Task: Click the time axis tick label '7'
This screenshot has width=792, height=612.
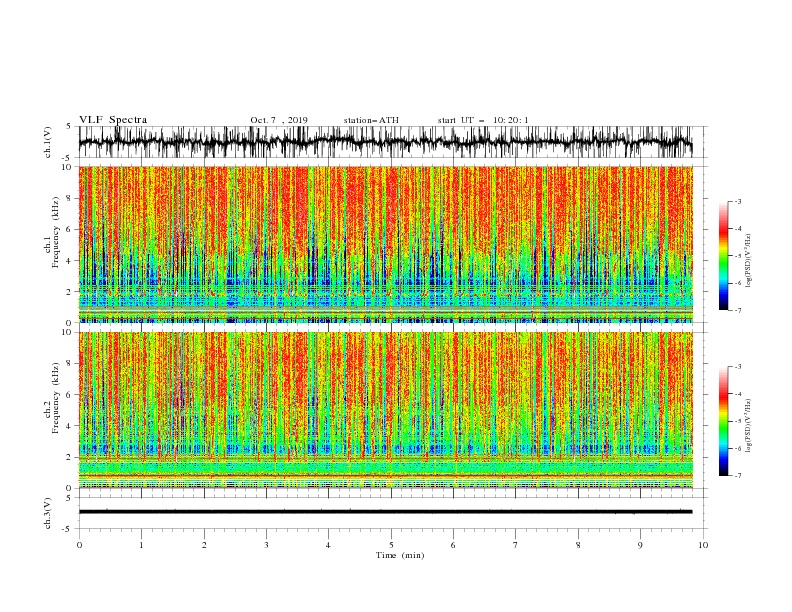Action: pos(516,545)
